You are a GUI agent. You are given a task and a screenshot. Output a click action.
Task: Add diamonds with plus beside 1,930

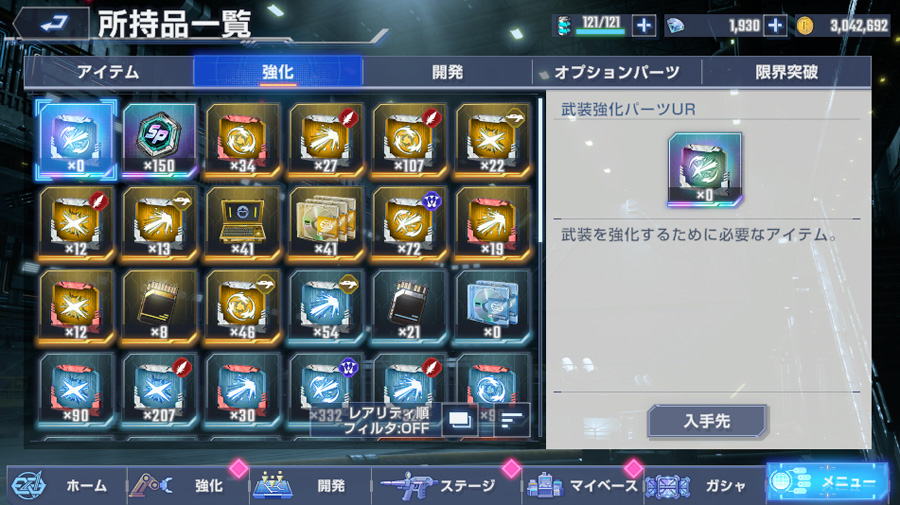(x=775, y=25)
